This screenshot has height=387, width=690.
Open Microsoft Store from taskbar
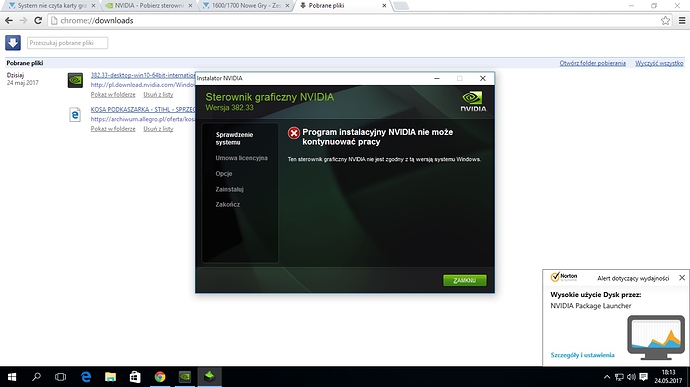pyautogui.click(x=135, y=376)
